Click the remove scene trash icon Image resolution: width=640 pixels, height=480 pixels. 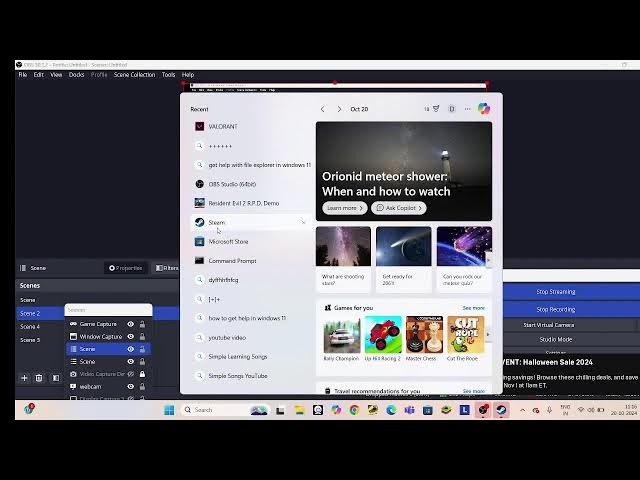pyautogui.click(x=39, y=378)
